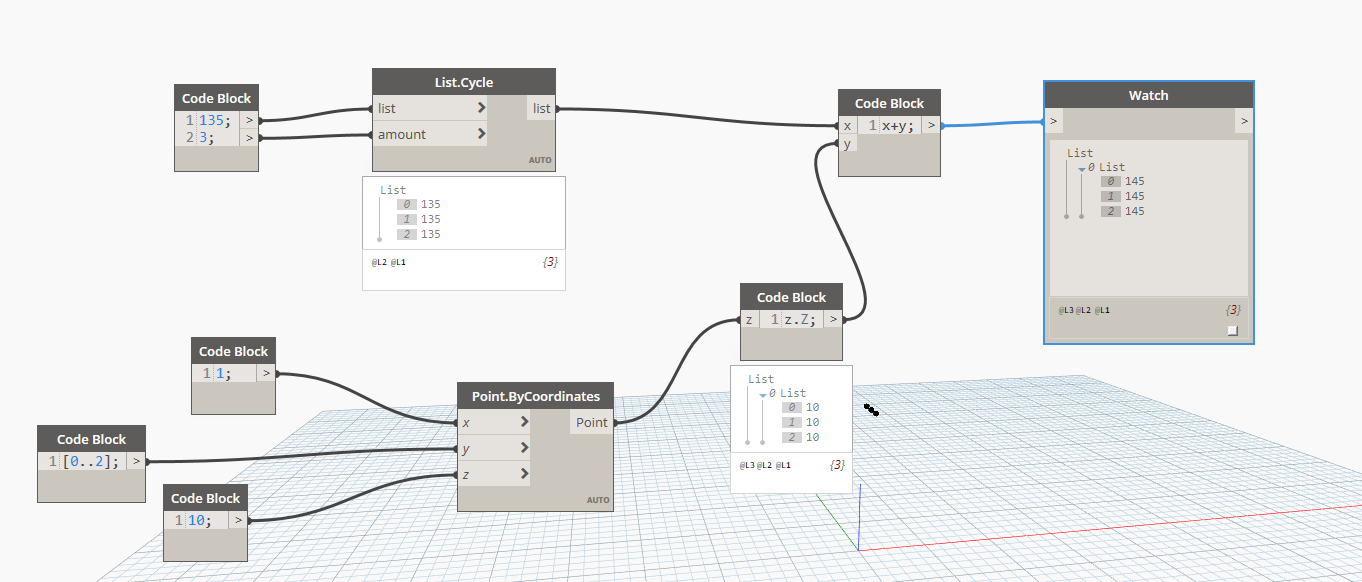Click index 2 row in List.Cycle preview
Image resolution: width=1362 pixels, height=582 pixels.
click(x=419, y=234)
